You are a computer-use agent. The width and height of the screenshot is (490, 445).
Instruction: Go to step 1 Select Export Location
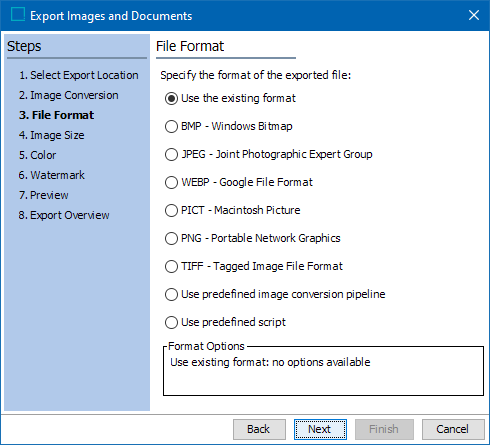click(x=79, y=75)
